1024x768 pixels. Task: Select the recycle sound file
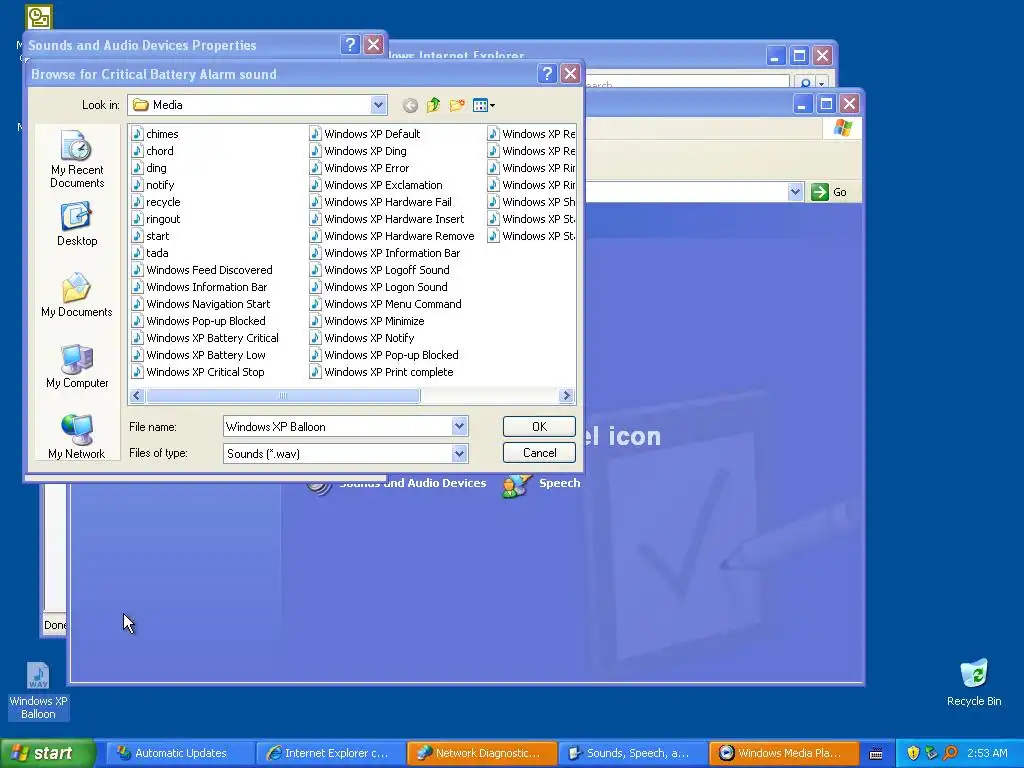pos(156,202)
